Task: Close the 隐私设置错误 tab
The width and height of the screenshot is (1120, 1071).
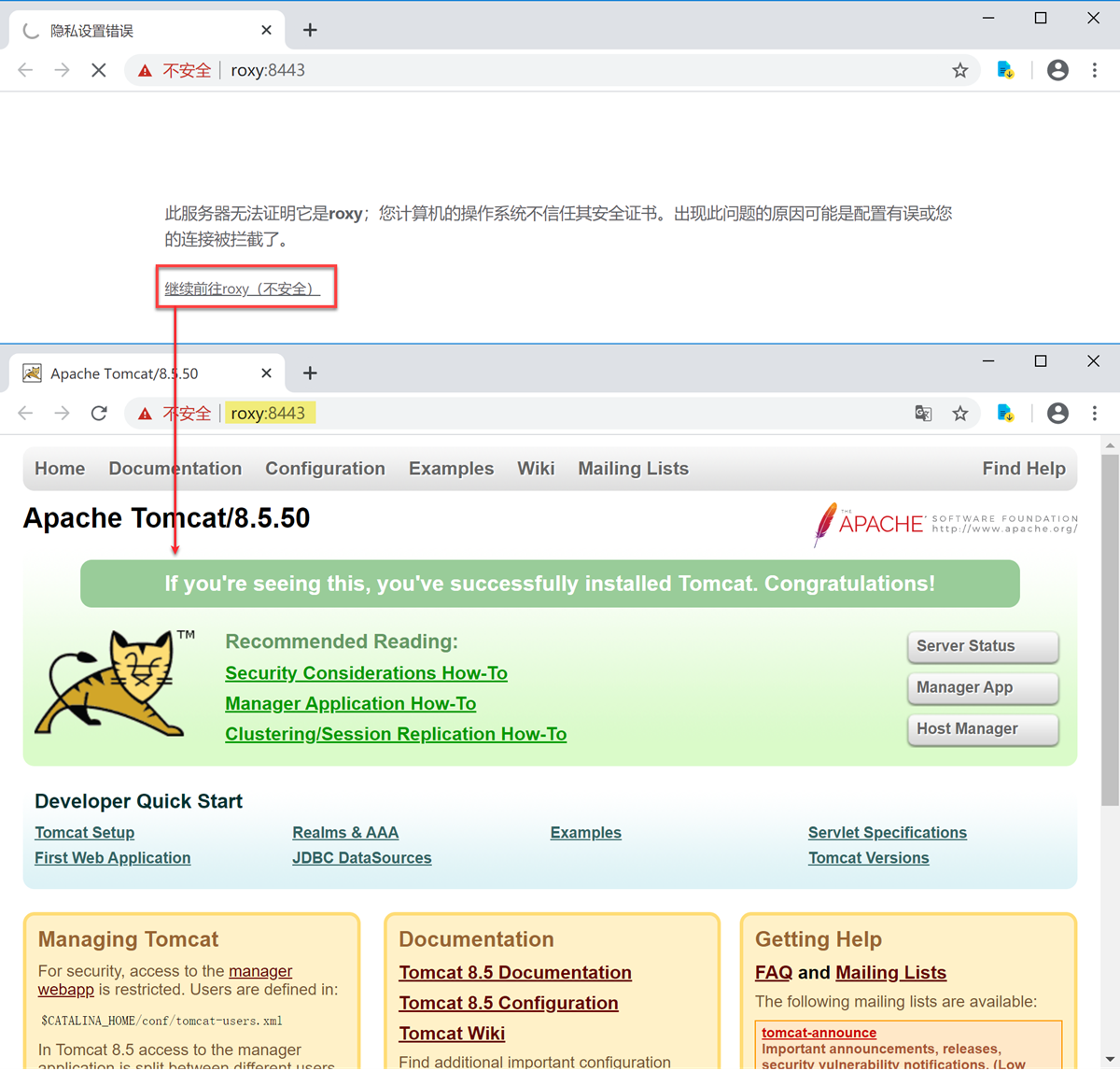Action: coord(266,31)
